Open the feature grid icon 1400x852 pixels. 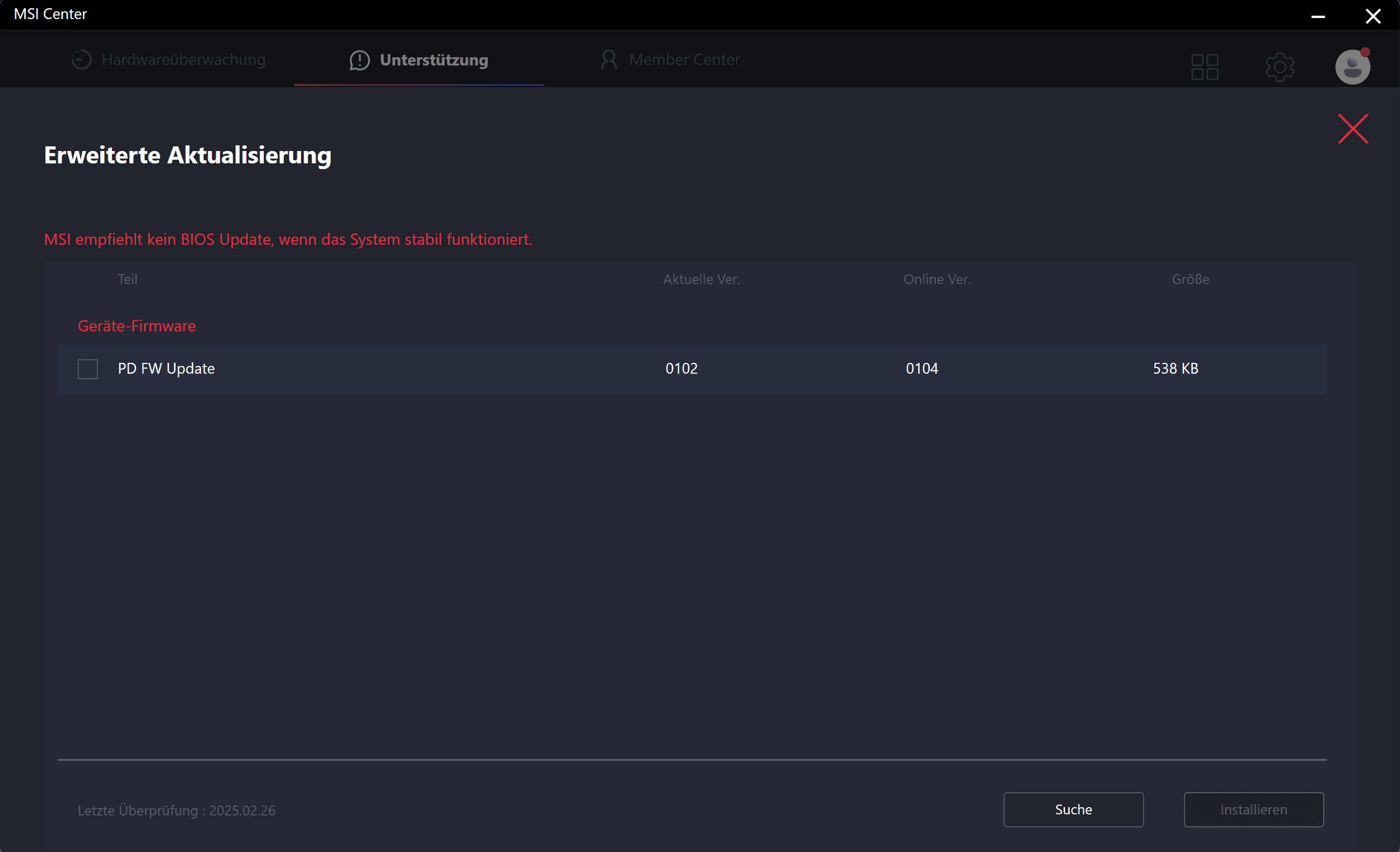[x=1205, y=67]
